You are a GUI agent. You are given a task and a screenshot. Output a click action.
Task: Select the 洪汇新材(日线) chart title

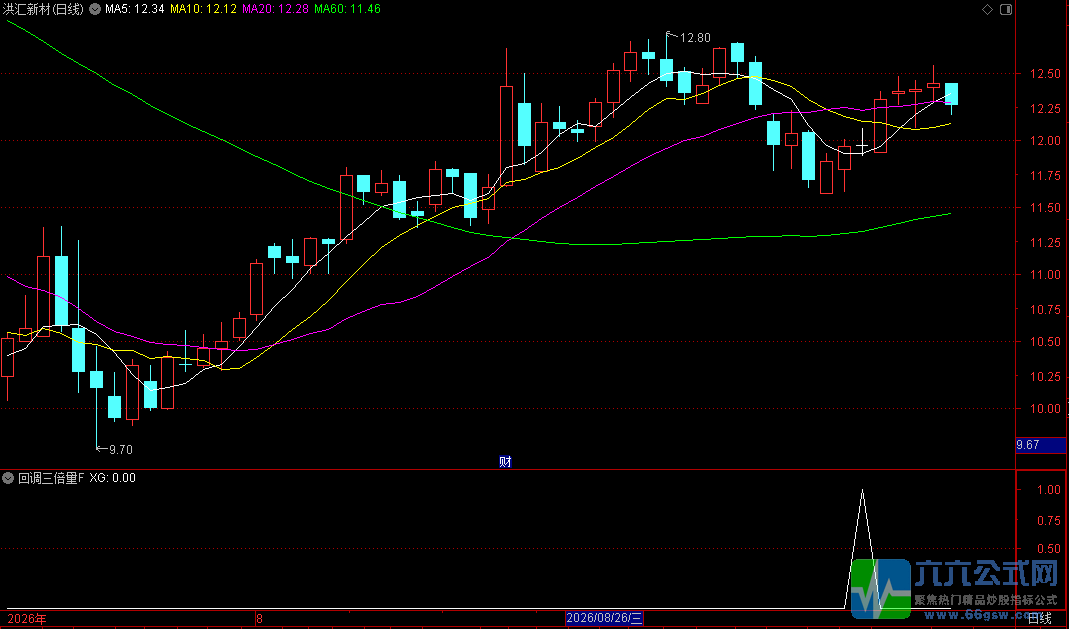[44, 10]
